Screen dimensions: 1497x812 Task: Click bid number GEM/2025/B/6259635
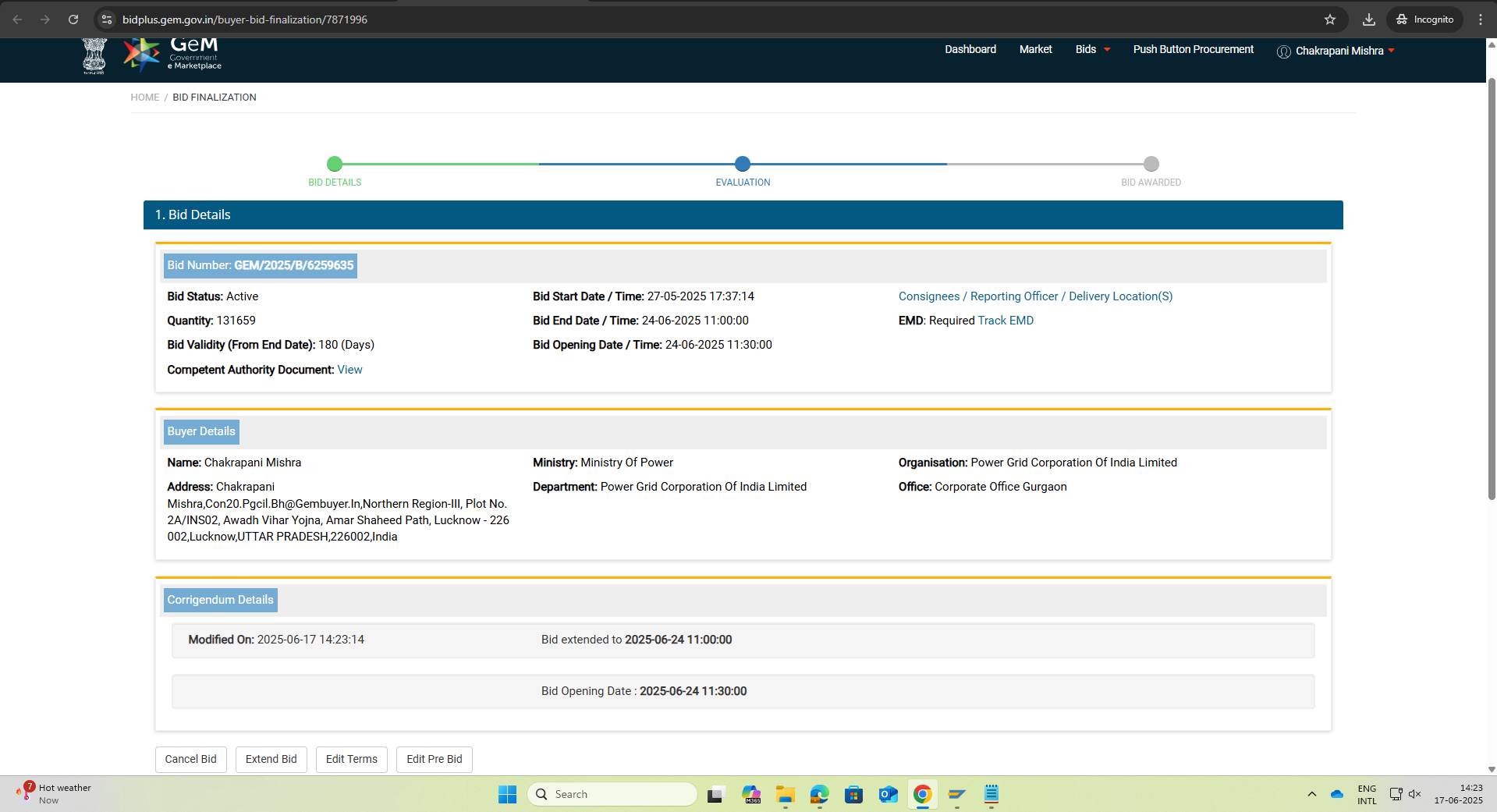(294, 265)
